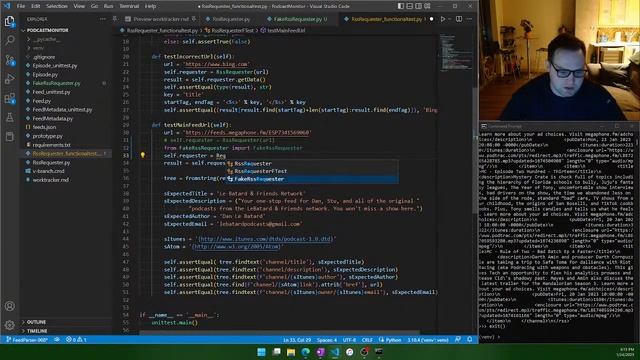The height and width of the screenshot is (360, 640).
Task: Open the Extensions view
Action: pyautogui.click(x=9, y=98)
